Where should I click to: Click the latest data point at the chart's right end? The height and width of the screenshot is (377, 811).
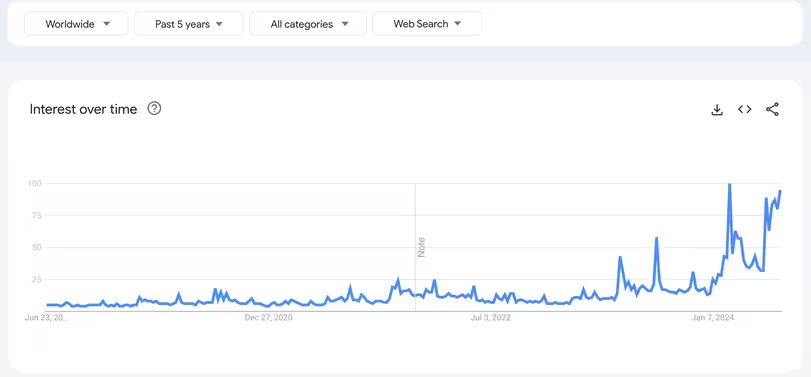point(780,191)
